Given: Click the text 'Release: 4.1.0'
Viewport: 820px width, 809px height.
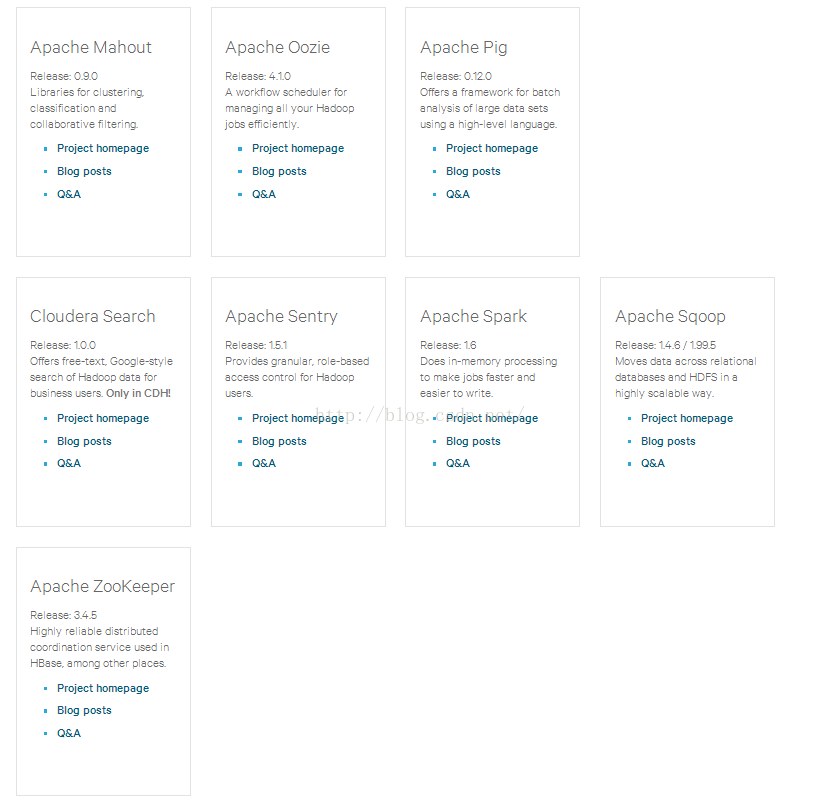Looking at the screenshot, I should [258, 76].
